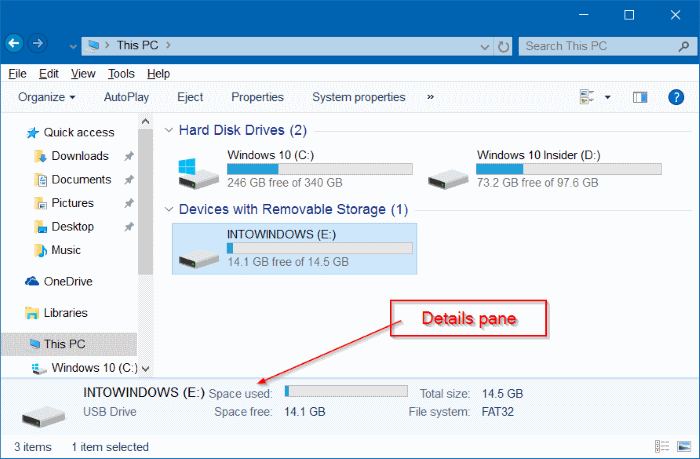Unpin Desktop using its pin icon
The height and width of the screenshot is (459, 700).
tap(129, 227)
